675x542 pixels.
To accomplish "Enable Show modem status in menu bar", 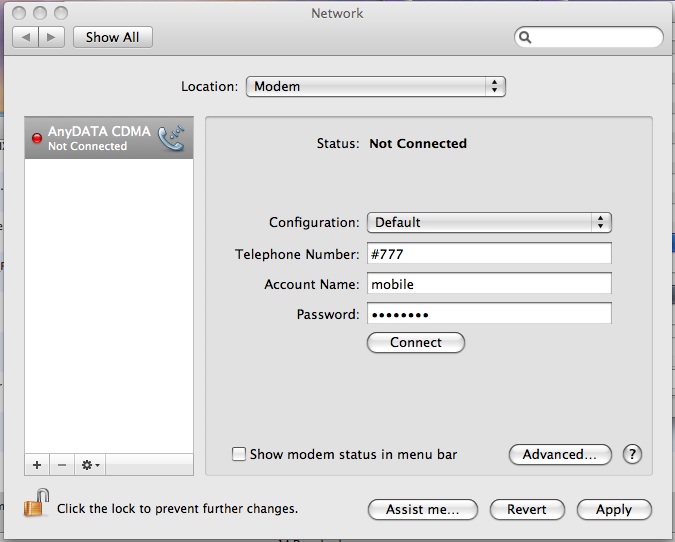I will pyautogui.click(x=239, y=454).
